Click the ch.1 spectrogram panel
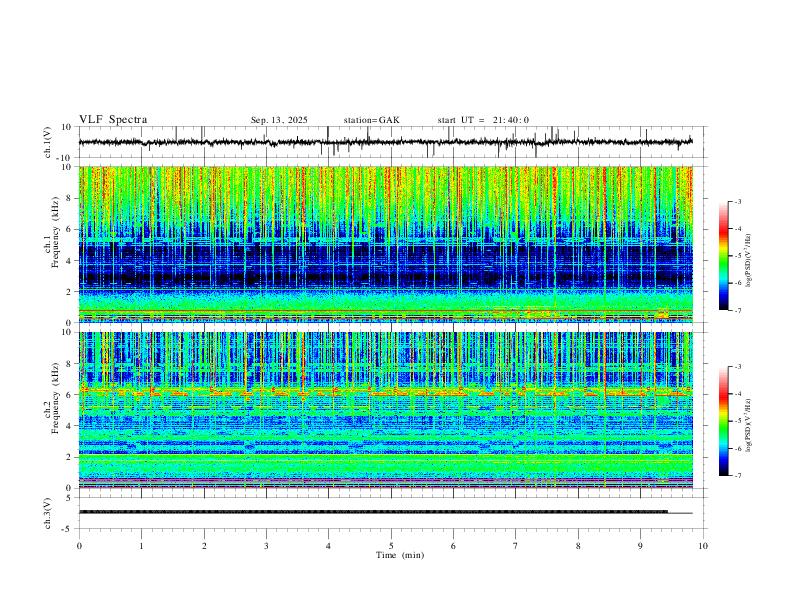This screenshot has width=792, height=612. 386,244
